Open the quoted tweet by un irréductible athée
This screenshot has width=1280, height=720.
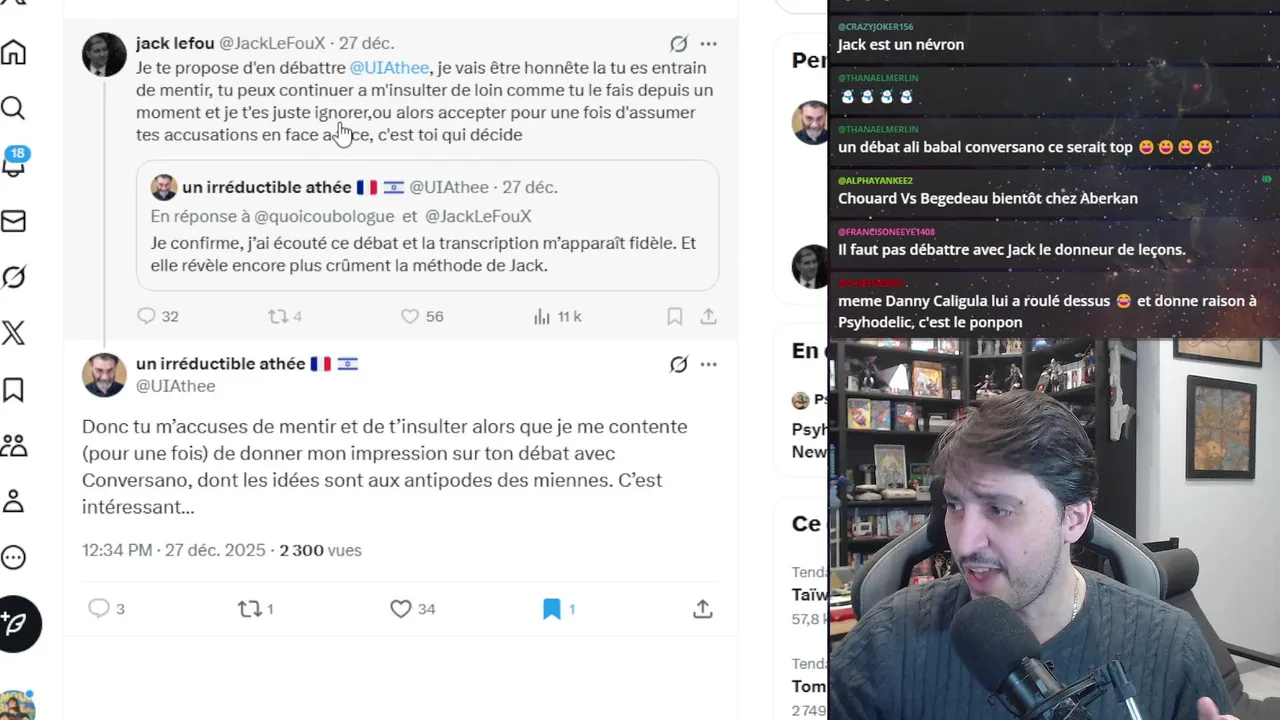[x=427, y=226]
